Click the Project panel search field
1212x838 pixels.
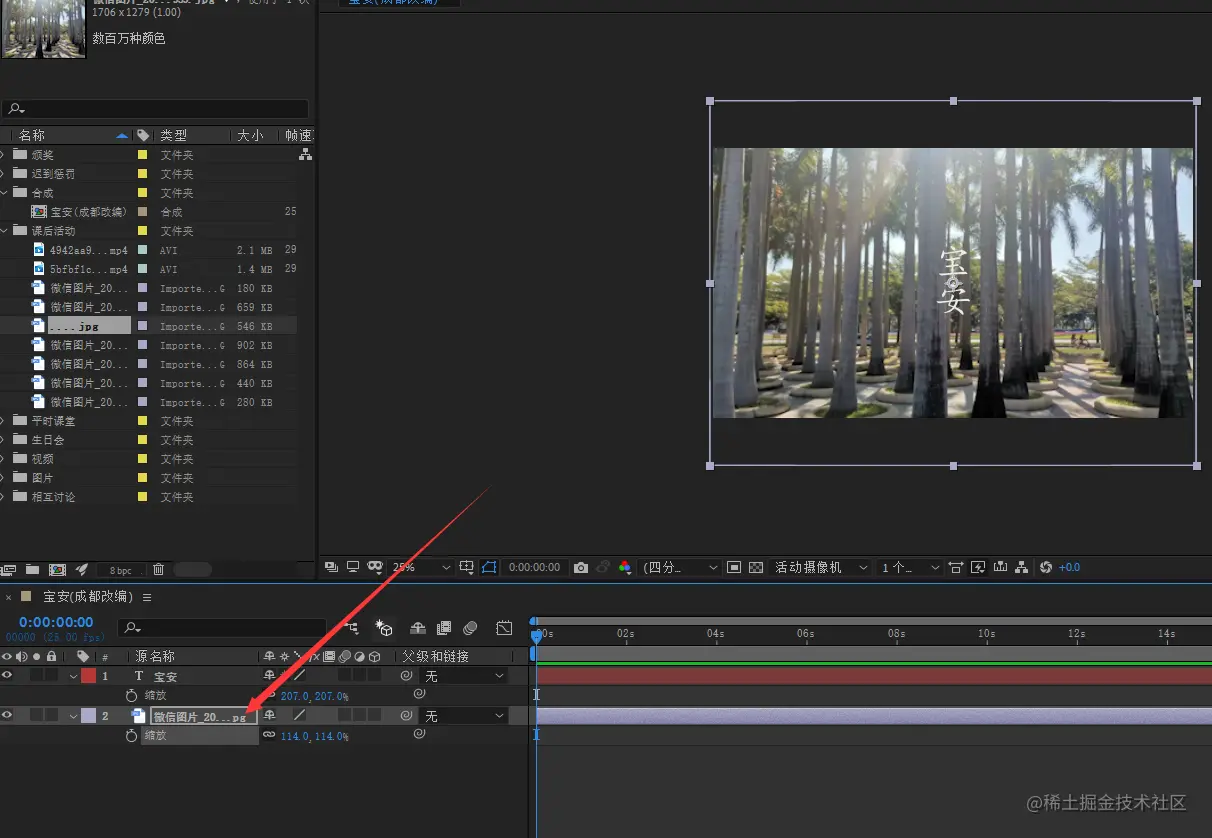pyautogui.click(x=155, y=109)
